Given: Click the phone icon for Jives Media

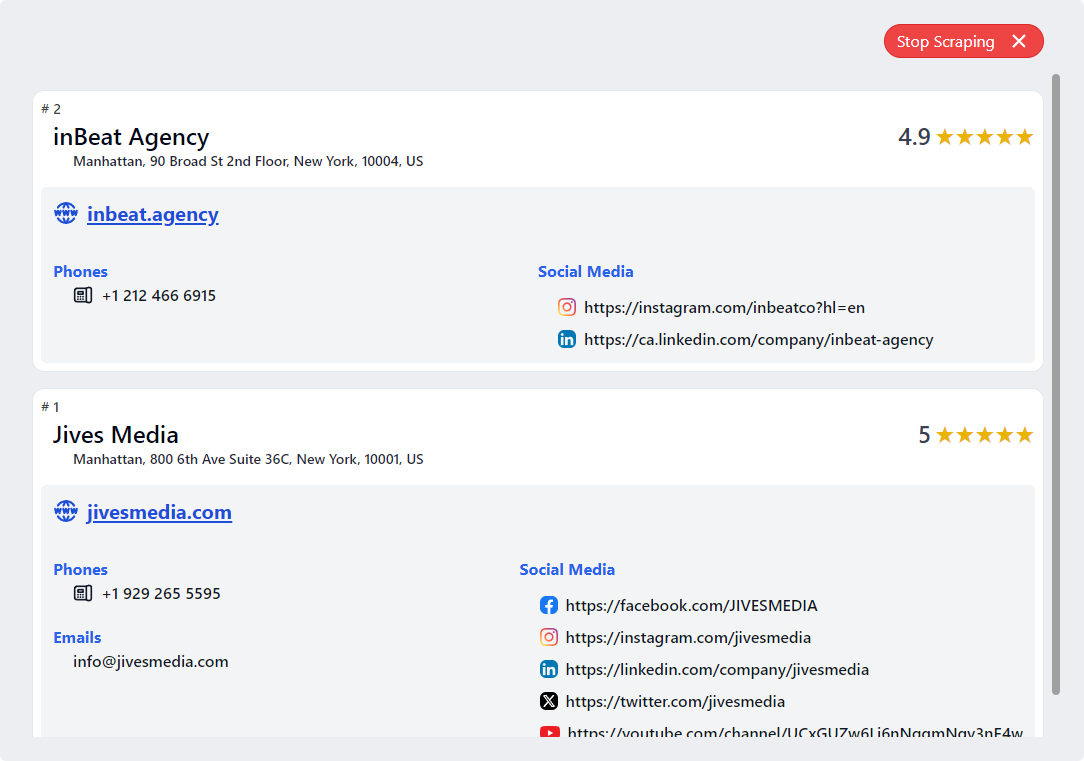Looking at the screenshot, I should [x=83, y=593].
